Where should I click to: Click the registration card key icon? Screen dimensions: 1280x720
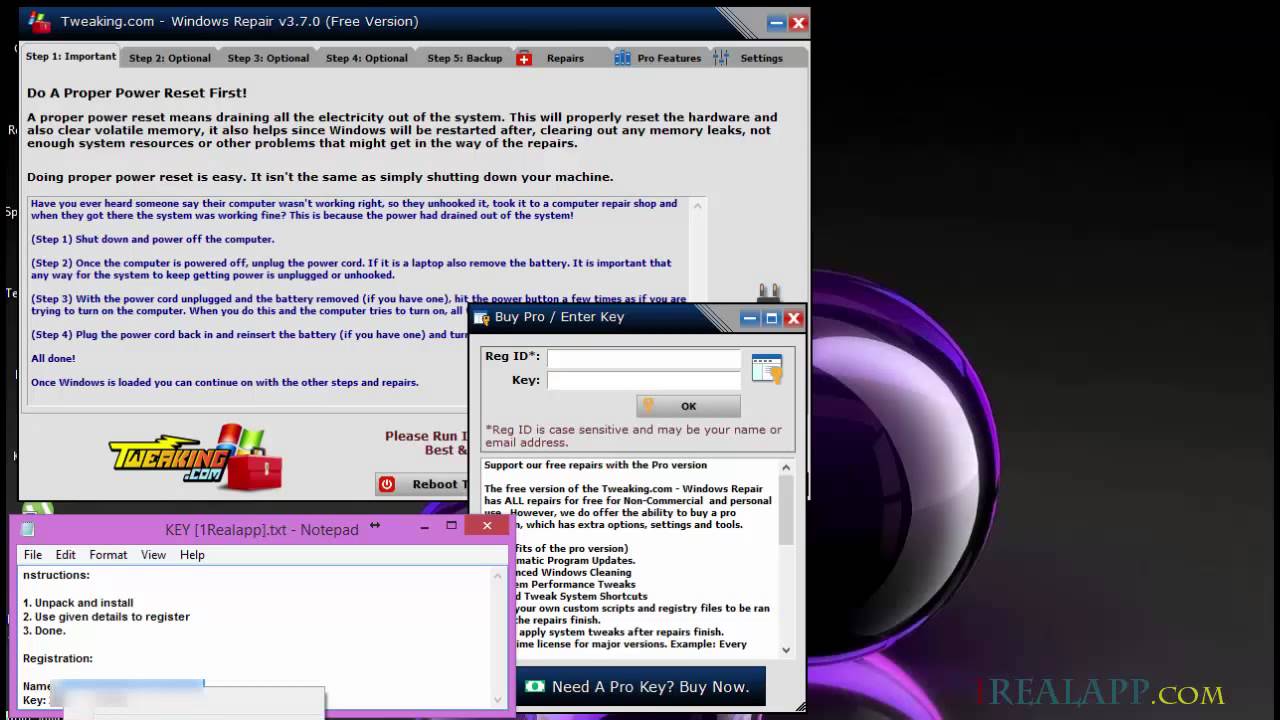tap(767, 368)
